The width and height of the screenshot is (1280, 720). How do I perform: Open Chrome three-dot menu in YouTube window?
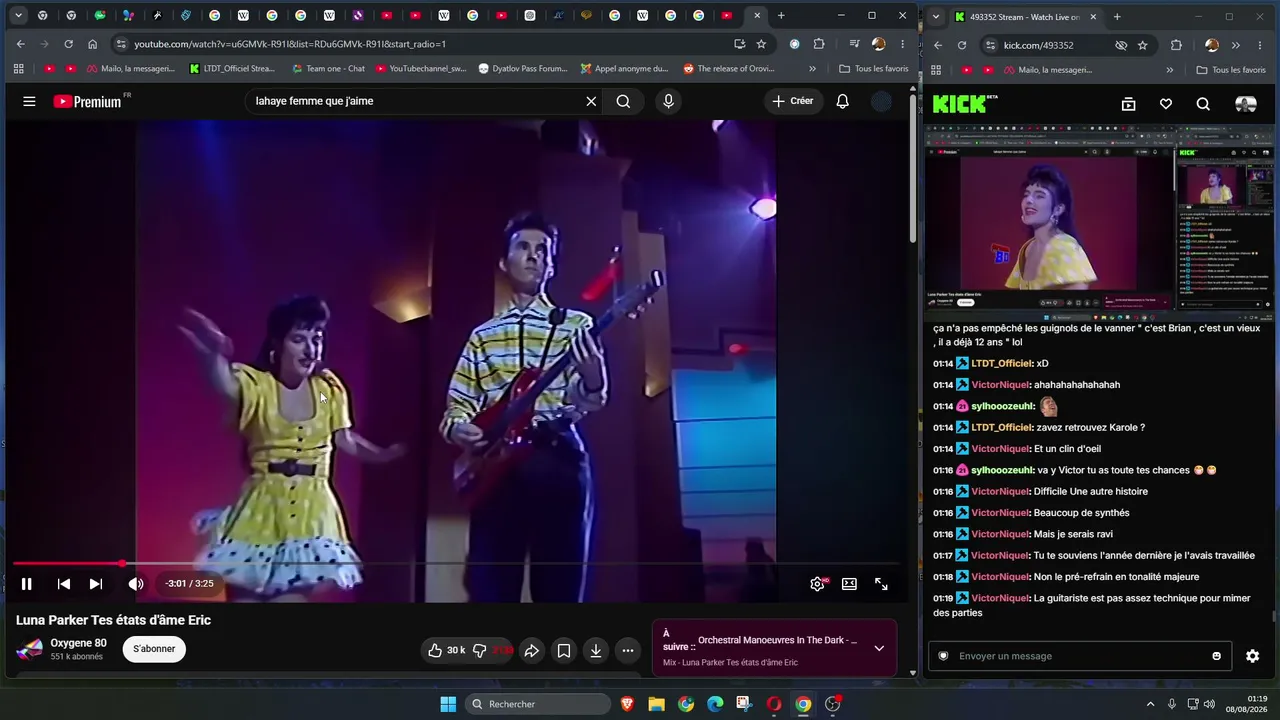(902, 44)
